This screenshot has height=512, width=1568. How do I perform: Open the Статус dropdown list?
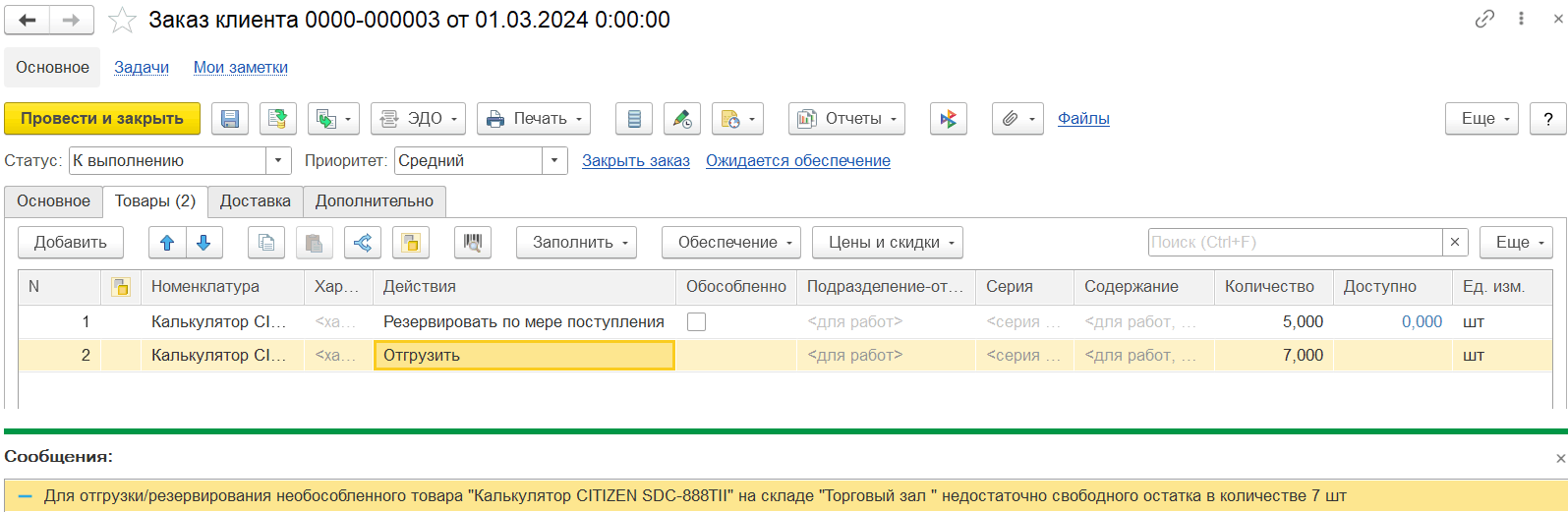tap(279, 161)
